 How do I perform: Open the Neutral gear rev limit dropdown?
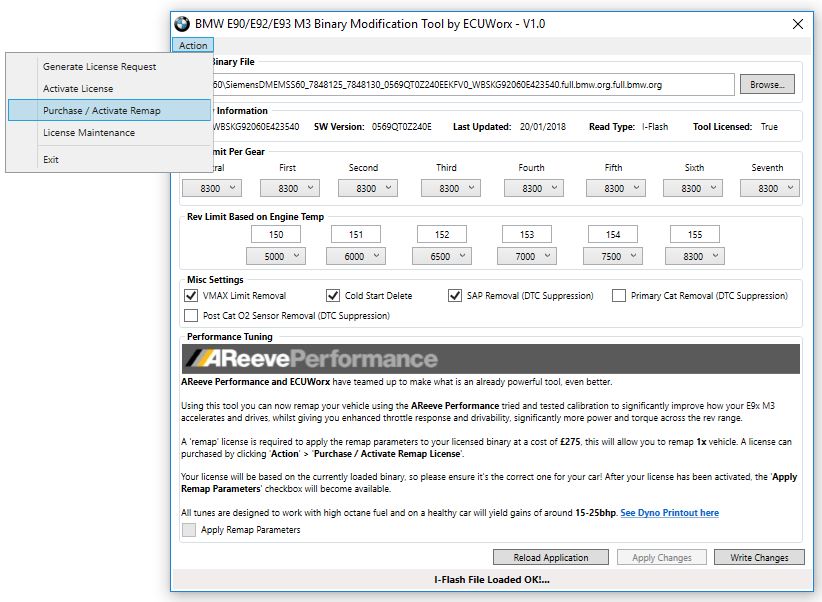tap(212, 188)
